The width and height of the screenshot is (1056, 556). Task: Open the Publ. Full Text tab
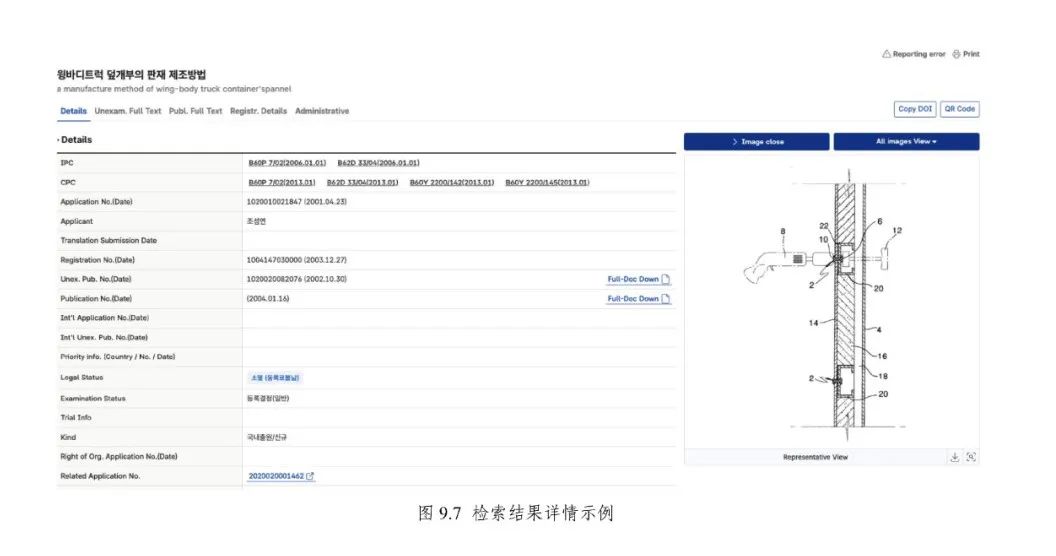195,111
